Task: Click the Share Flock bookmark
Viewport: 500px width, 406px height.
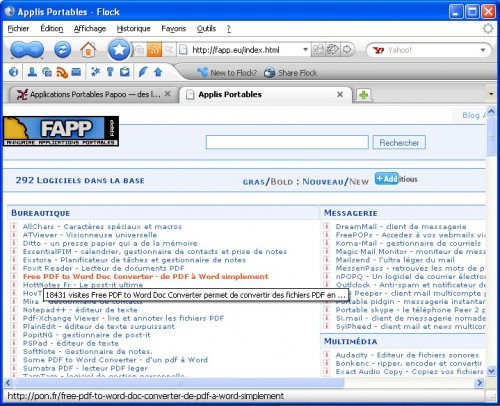Action: coord(290,73)
